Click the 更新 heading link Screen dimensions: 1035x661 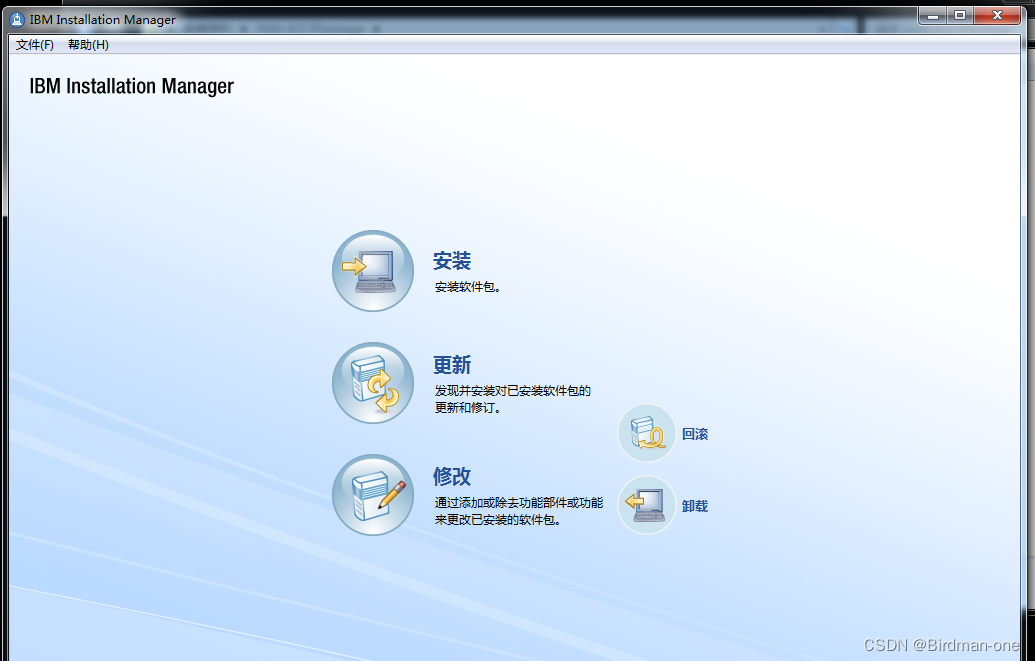point(452,365)
